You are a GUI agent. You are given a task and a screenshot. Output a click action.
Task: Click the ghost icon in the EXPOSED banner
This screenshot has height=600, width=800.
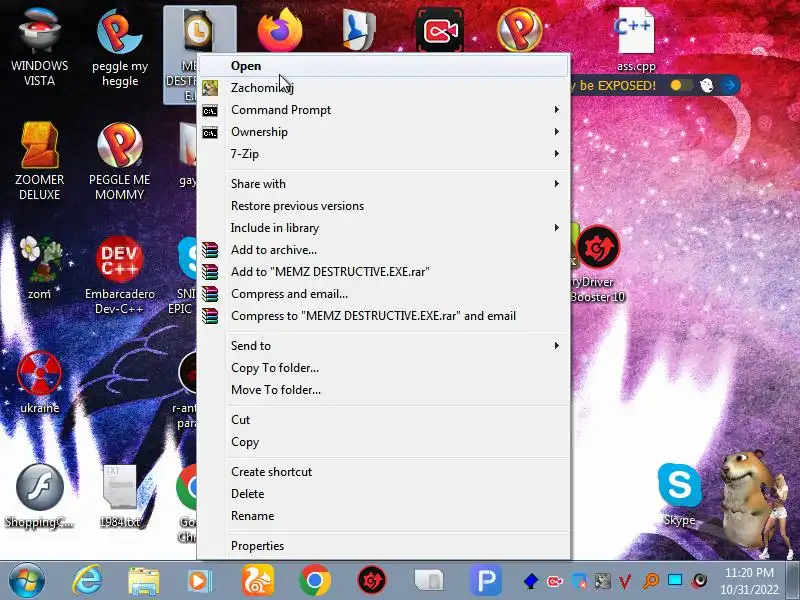coord(707,85)
